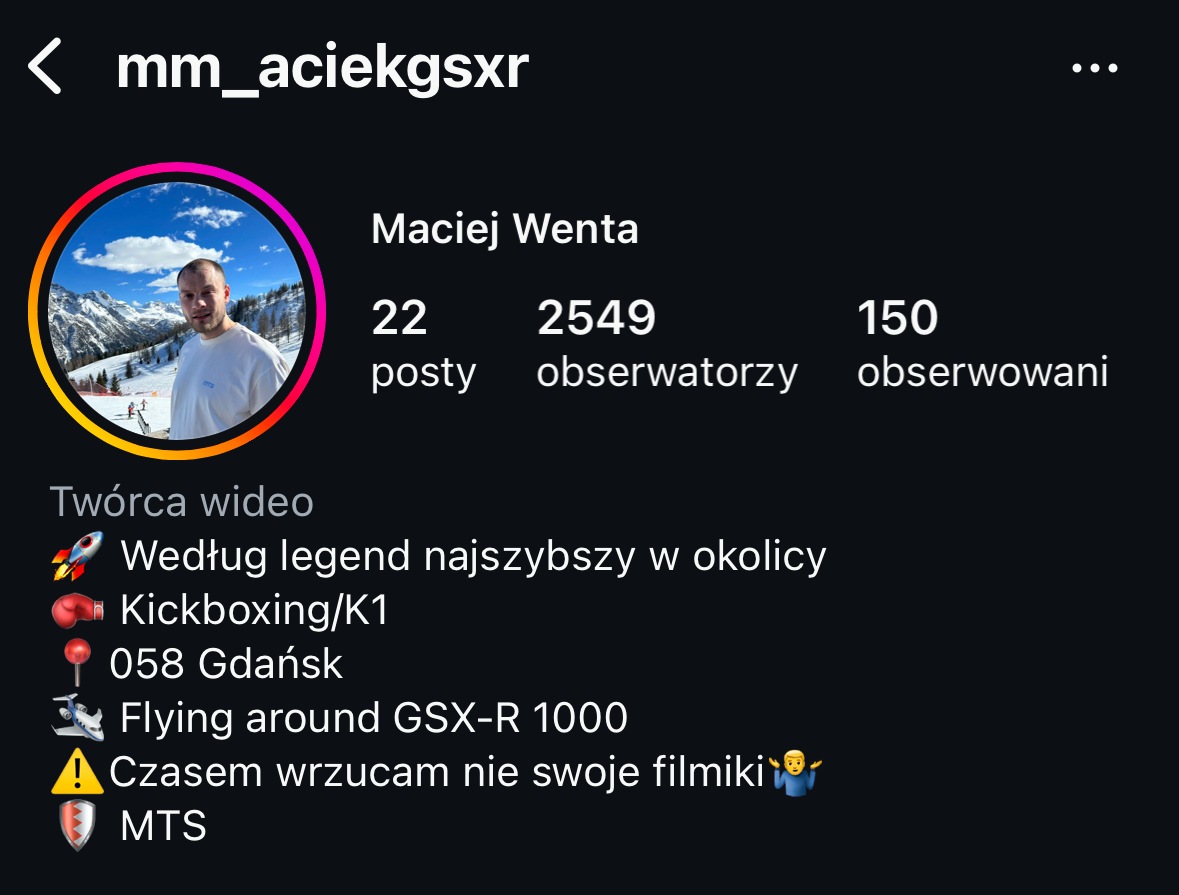Image resolution: width=1179 pixels, height=895 pixels.
Task: Click the yellow warning sign emoji
Action: click(77, 772)
